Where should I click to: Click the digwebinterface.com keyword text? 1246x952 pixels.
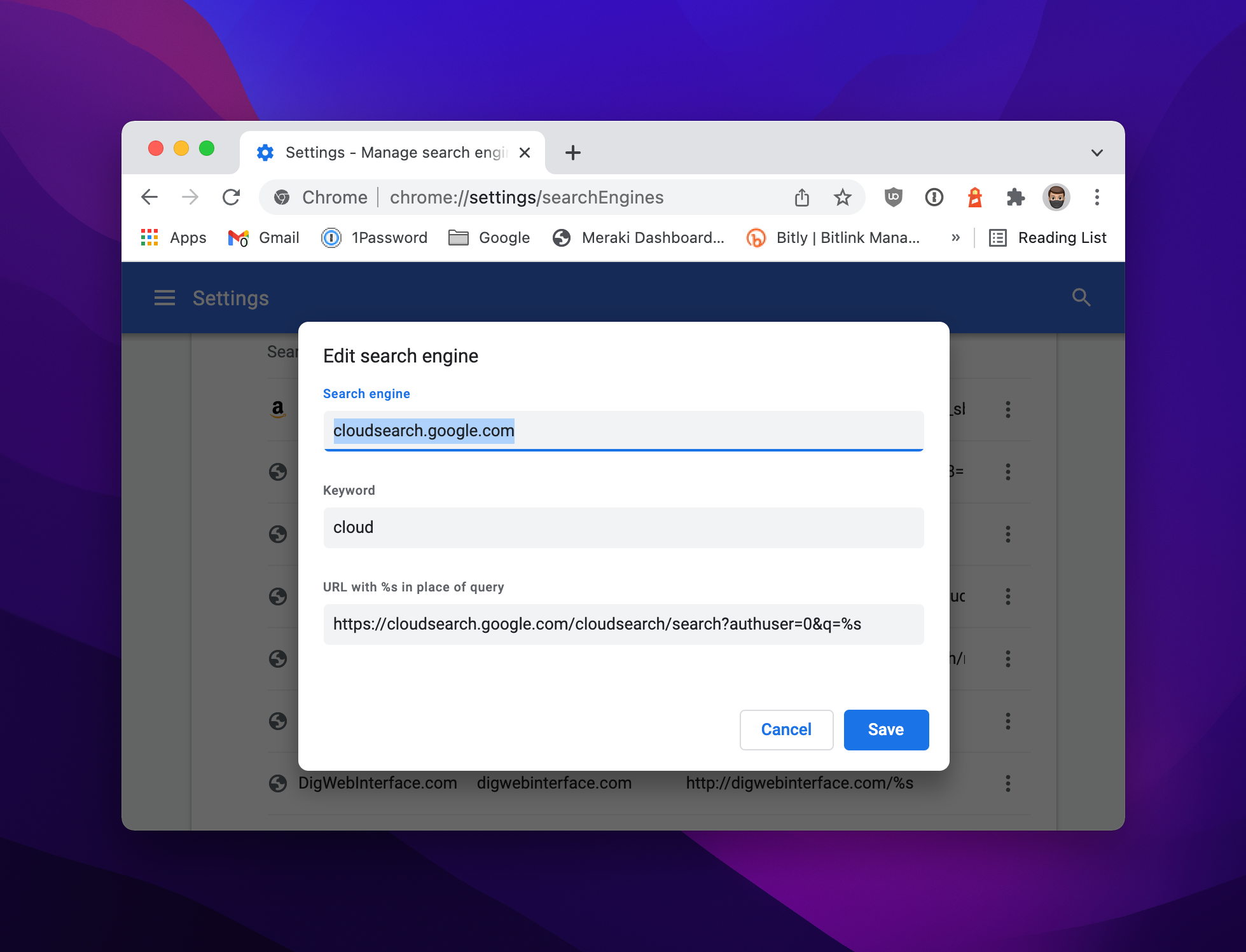pyautogui.click(x=554, y=783)
